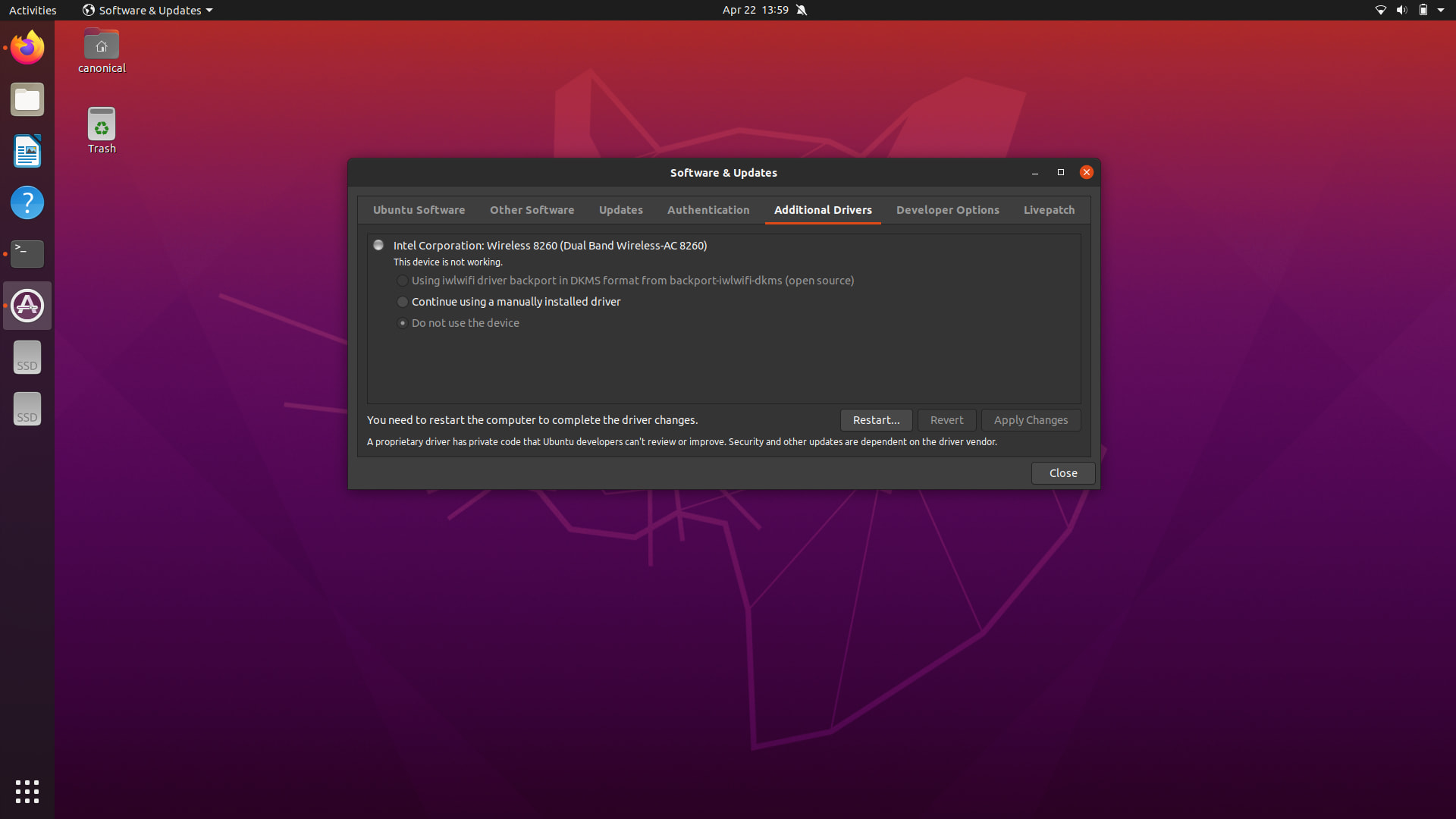Click the restart required message text
Viewport: 1456px width, 819px height.
pos(532,420)
